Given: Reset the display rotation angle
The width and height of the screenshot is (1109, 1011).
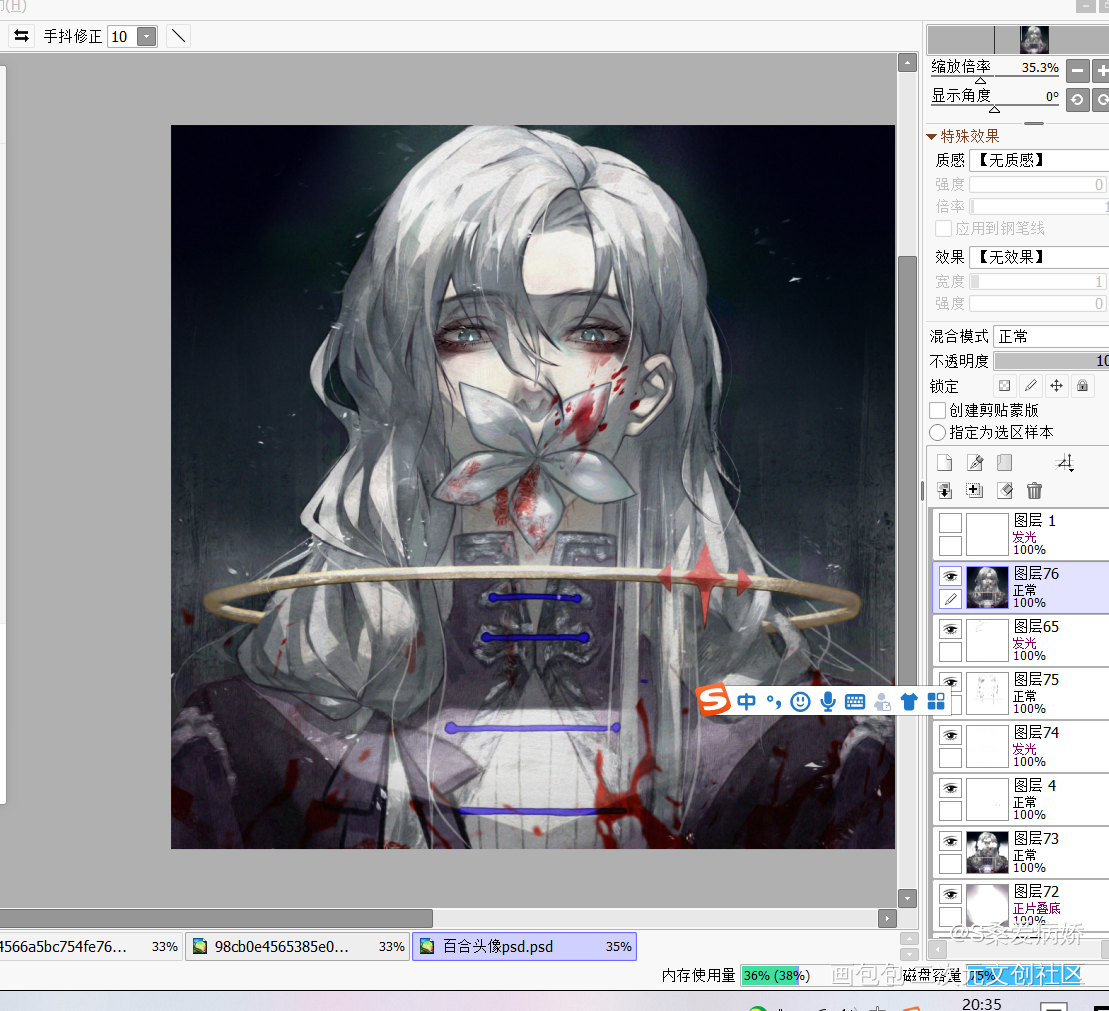Looking at the screenshot, I should pyautogui.click(x=1077, y=100).
